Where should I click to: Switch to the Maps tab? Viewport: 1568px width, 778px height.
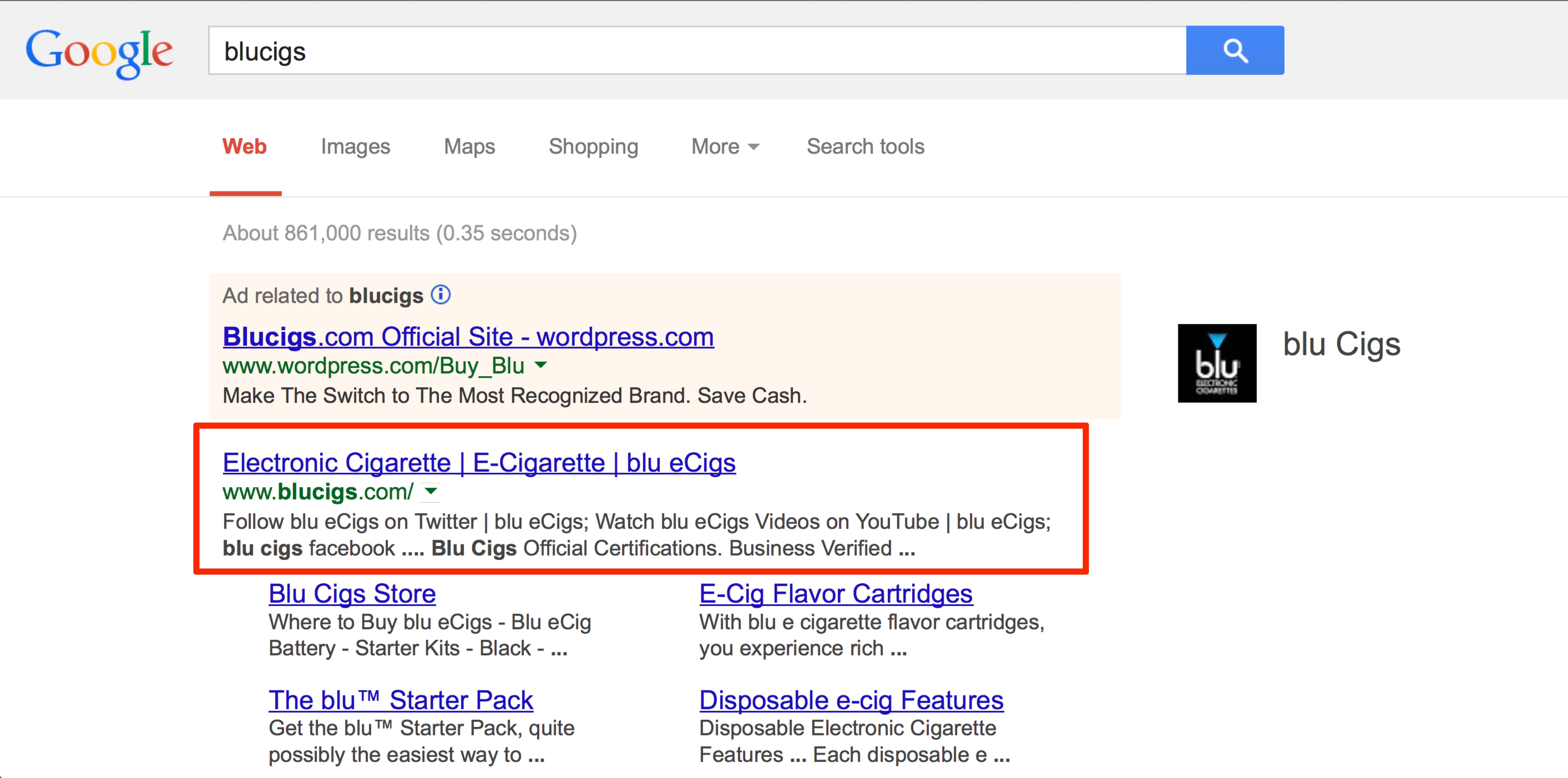[469, 147]
